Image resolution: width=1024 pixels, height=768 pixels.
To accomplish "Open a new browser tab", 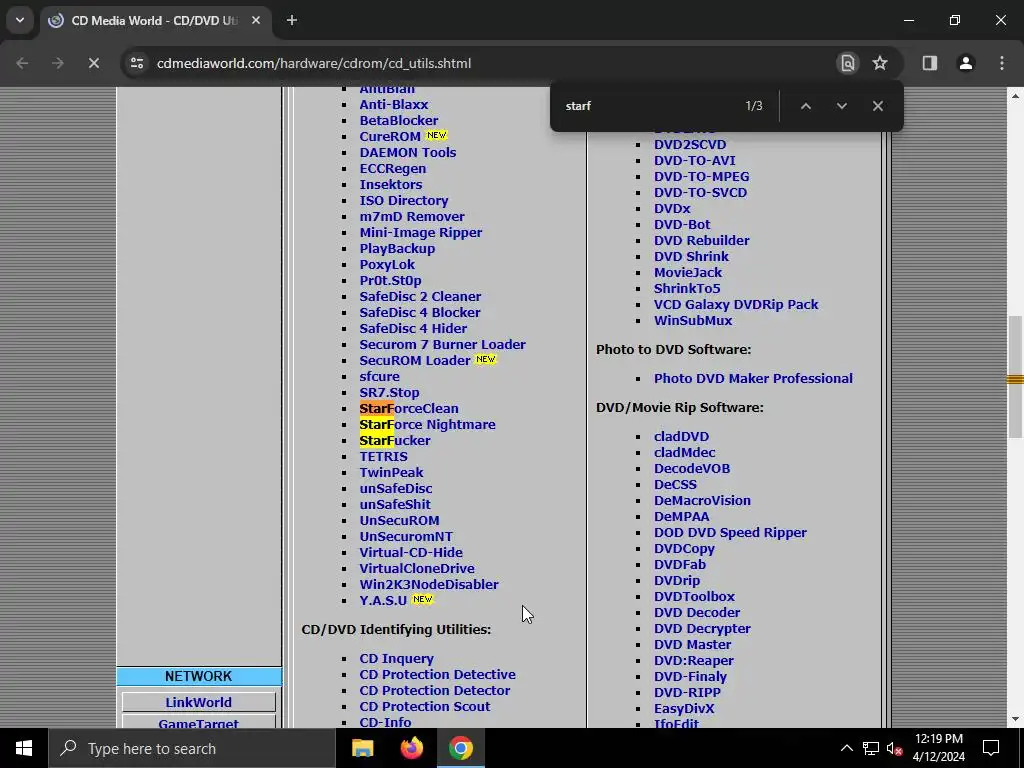I will pyautogui.click(x=292, y=20).
